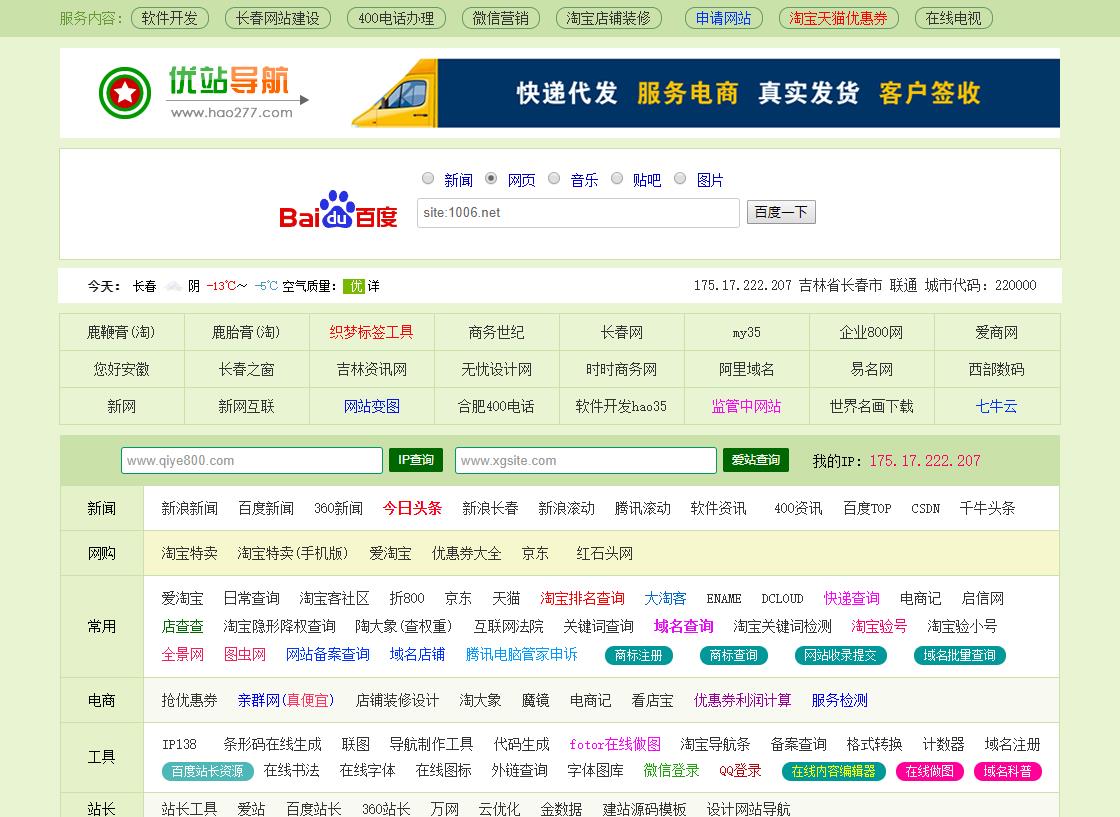Click the 织梦标签工具 link

pos(371,332)
